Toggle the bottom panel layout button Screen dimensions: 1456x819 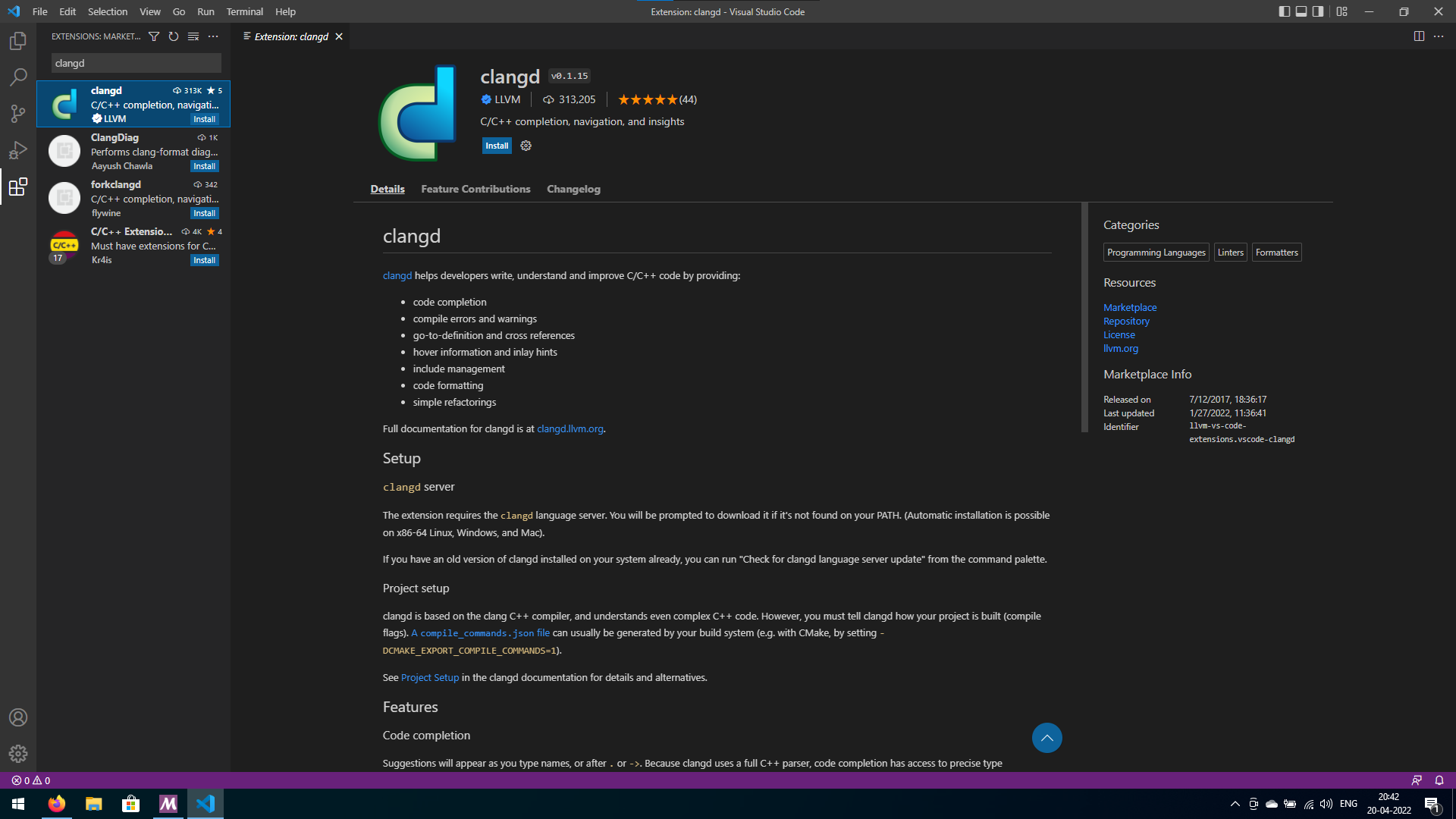pos(1301,11)
